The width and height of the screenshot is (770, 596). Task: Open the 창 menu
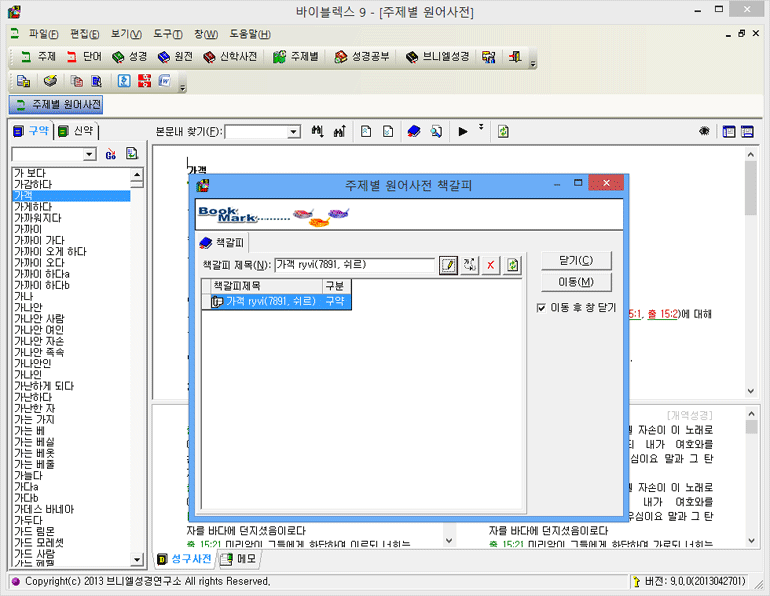(x=206, y=34)
